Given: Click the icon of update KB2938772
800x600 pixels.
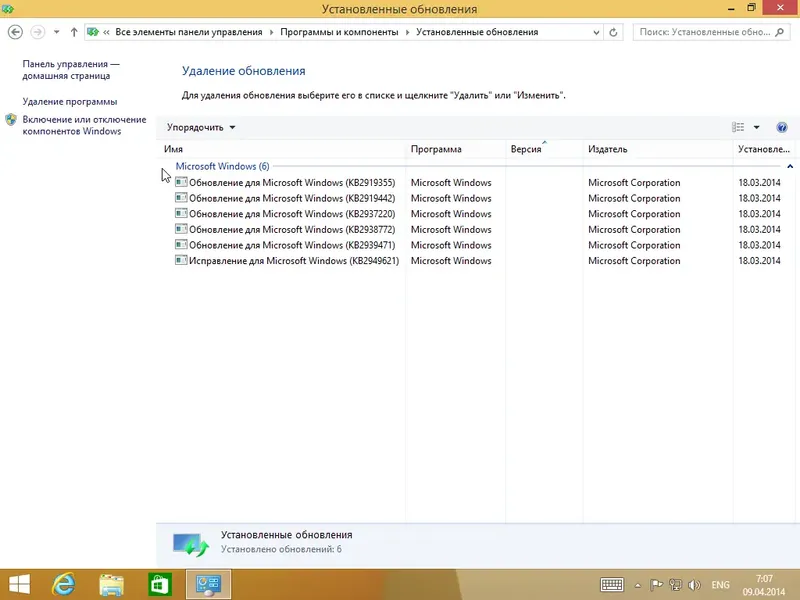Looking at the screenshot, I should (181, 229).
